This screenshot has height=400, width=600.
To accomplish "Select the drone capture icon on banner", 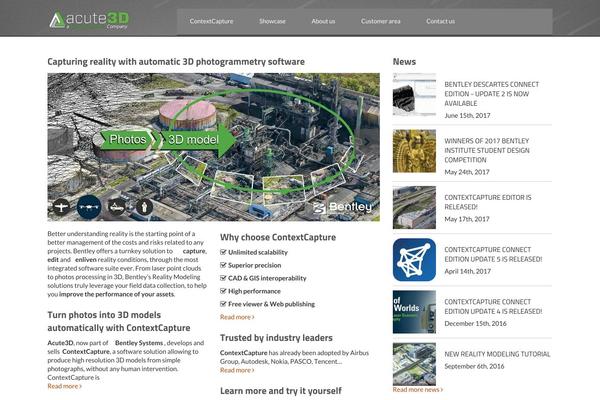I will pyautogui.click(x=89, y=207).
